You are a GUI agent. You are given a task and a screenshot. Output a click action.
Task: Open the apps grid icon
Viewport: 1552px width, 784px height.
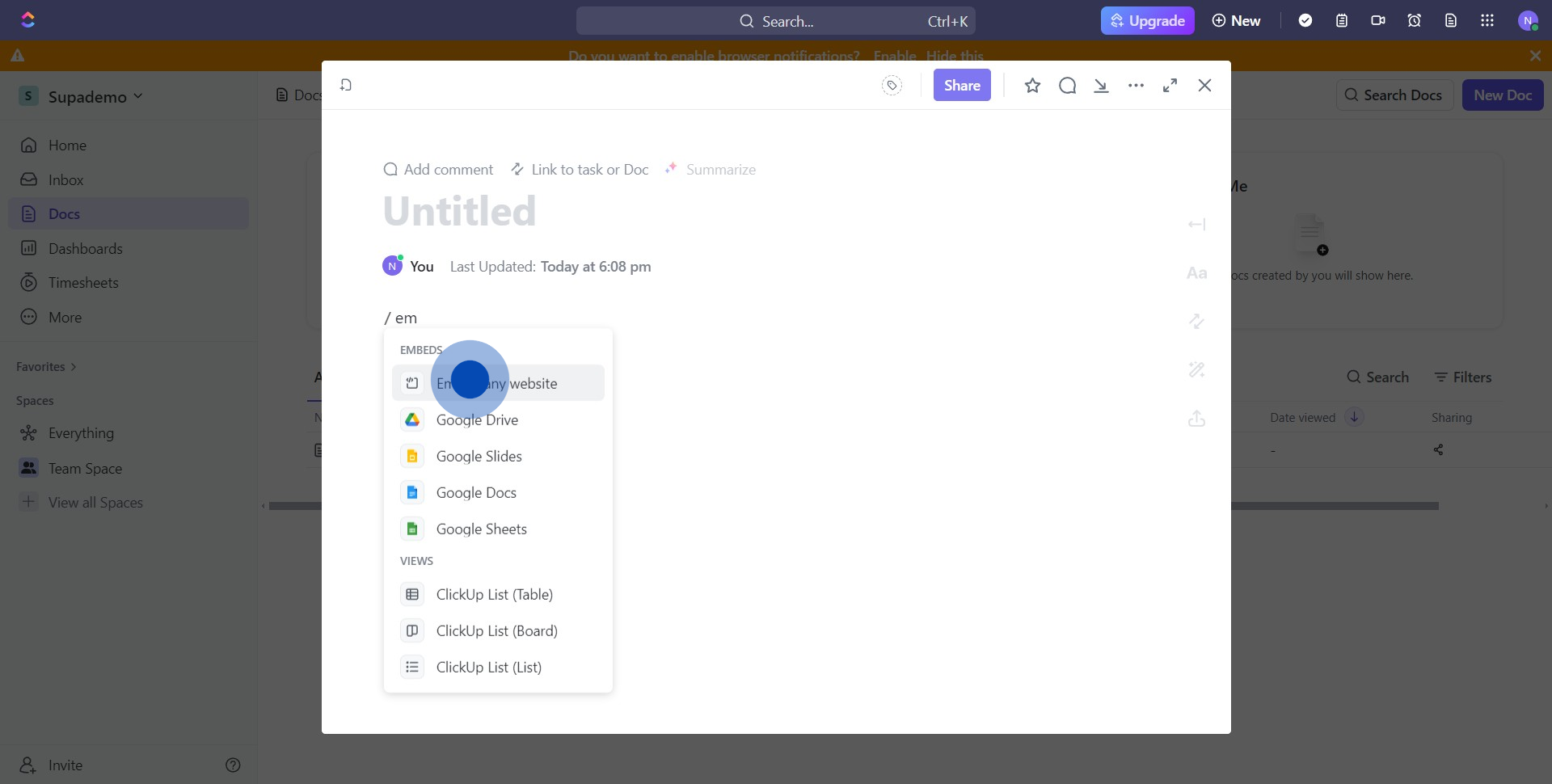(1487, 20)
